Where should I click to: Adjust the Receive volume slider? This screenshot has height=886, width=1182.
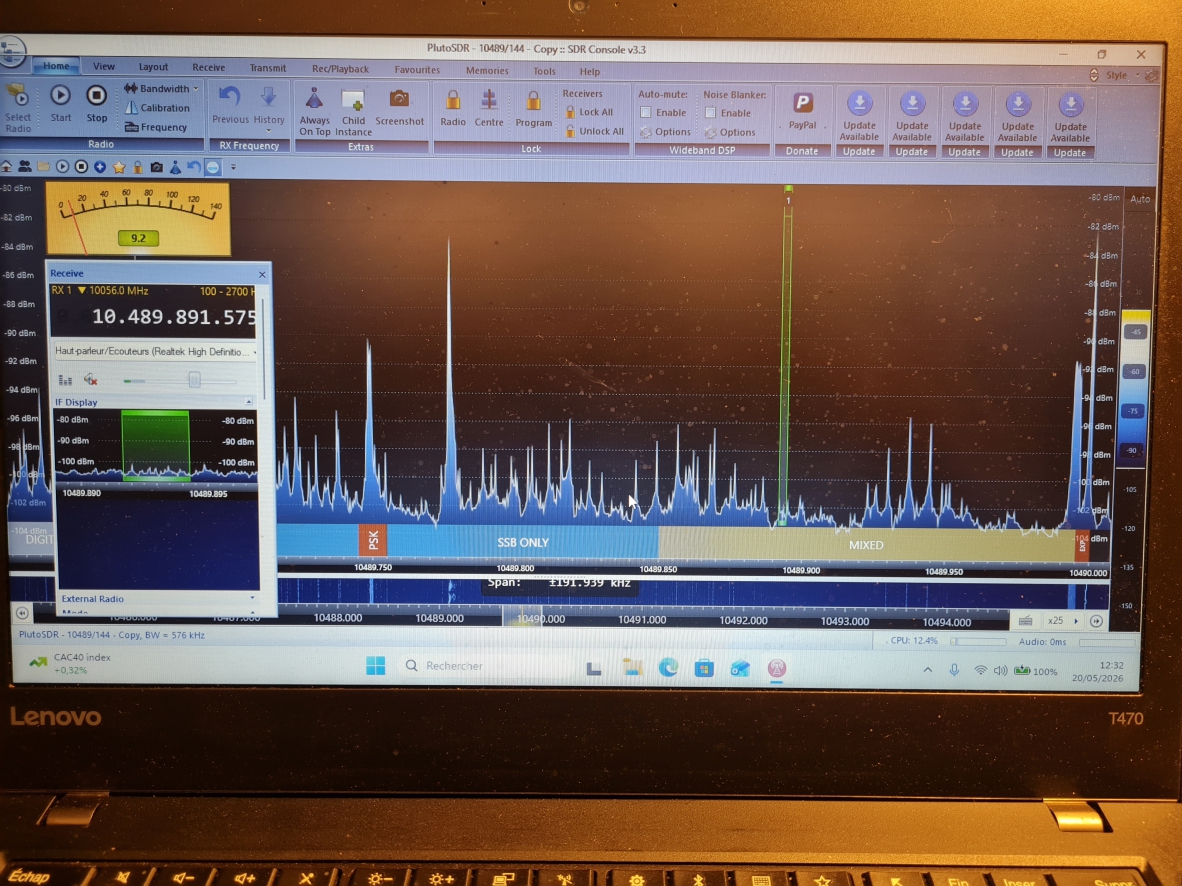(194, 379)
